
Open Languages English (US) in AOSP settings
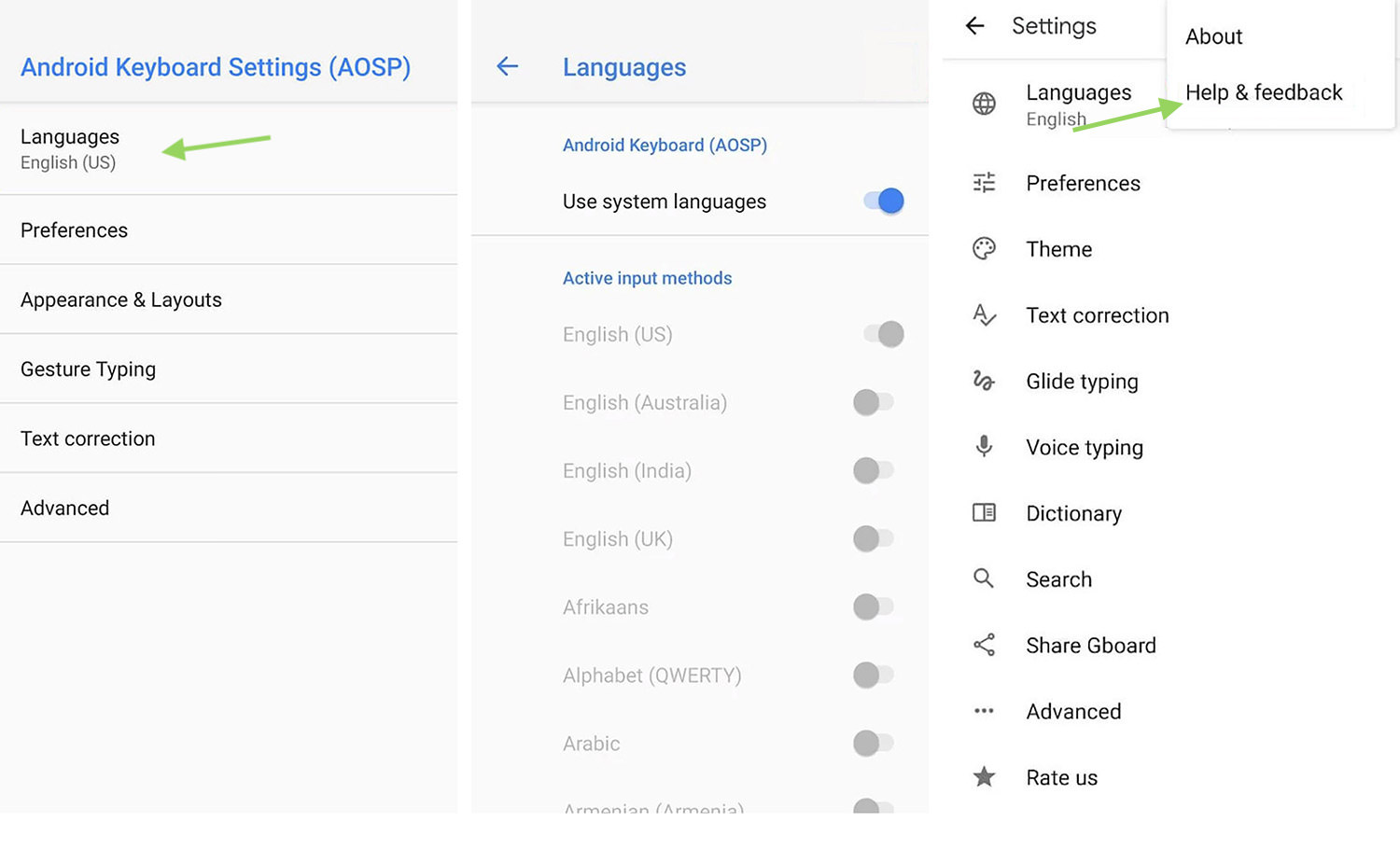pyautogui.click(x=229, y=149)
